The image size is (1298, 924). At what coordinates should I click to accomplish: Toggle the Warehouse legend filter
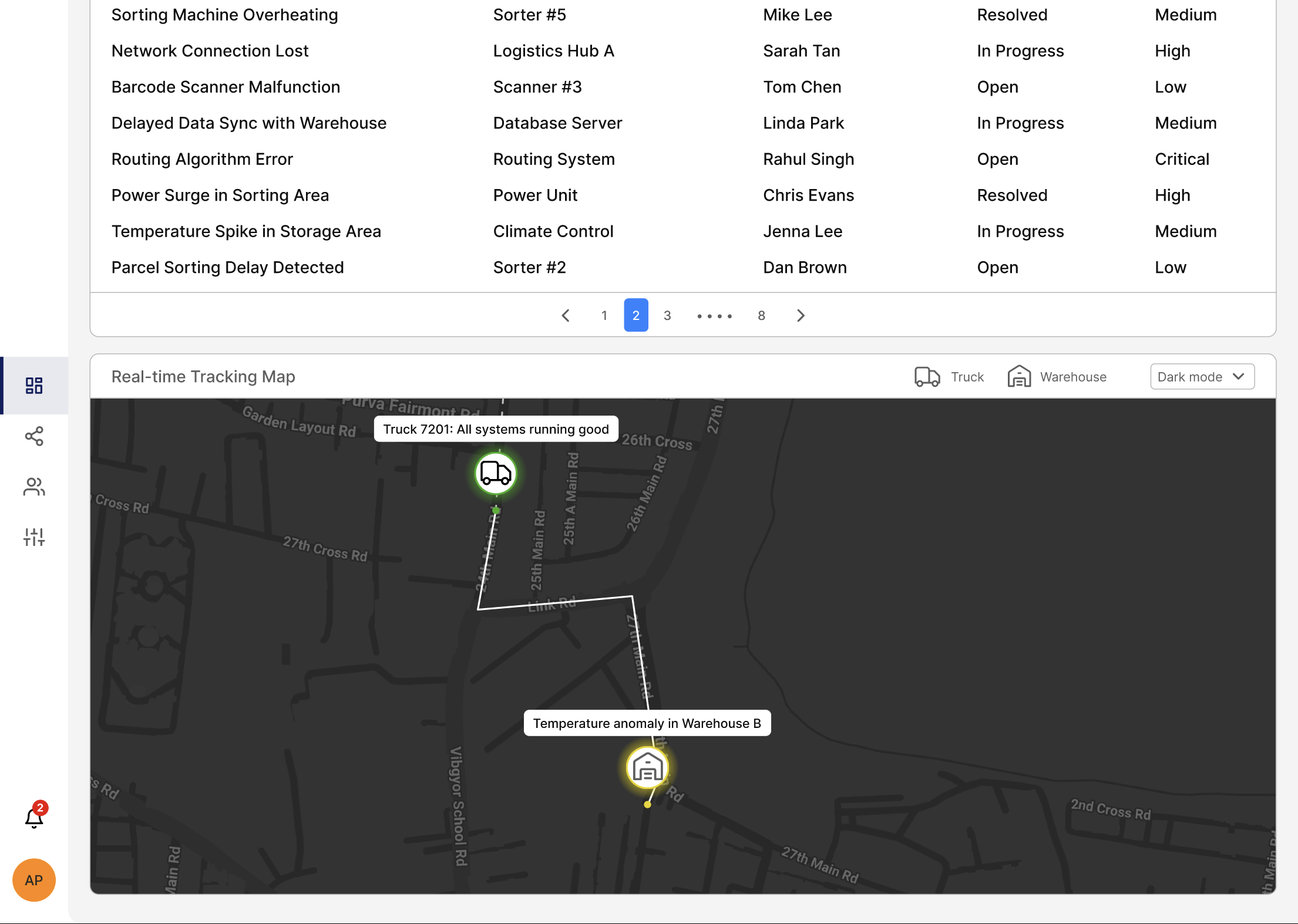coord(1057,377)
